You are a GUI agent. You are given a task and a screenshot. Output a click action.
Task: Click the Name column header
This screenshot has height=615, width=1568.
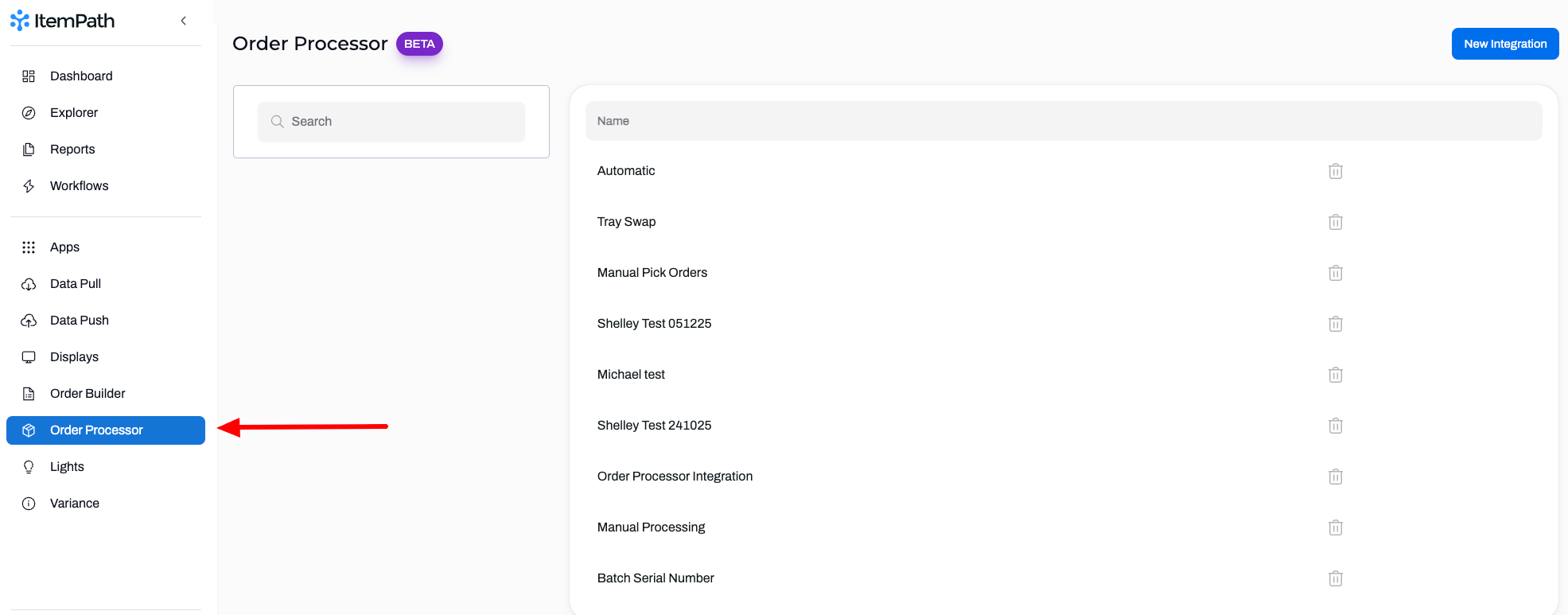(x=613, y=121)
